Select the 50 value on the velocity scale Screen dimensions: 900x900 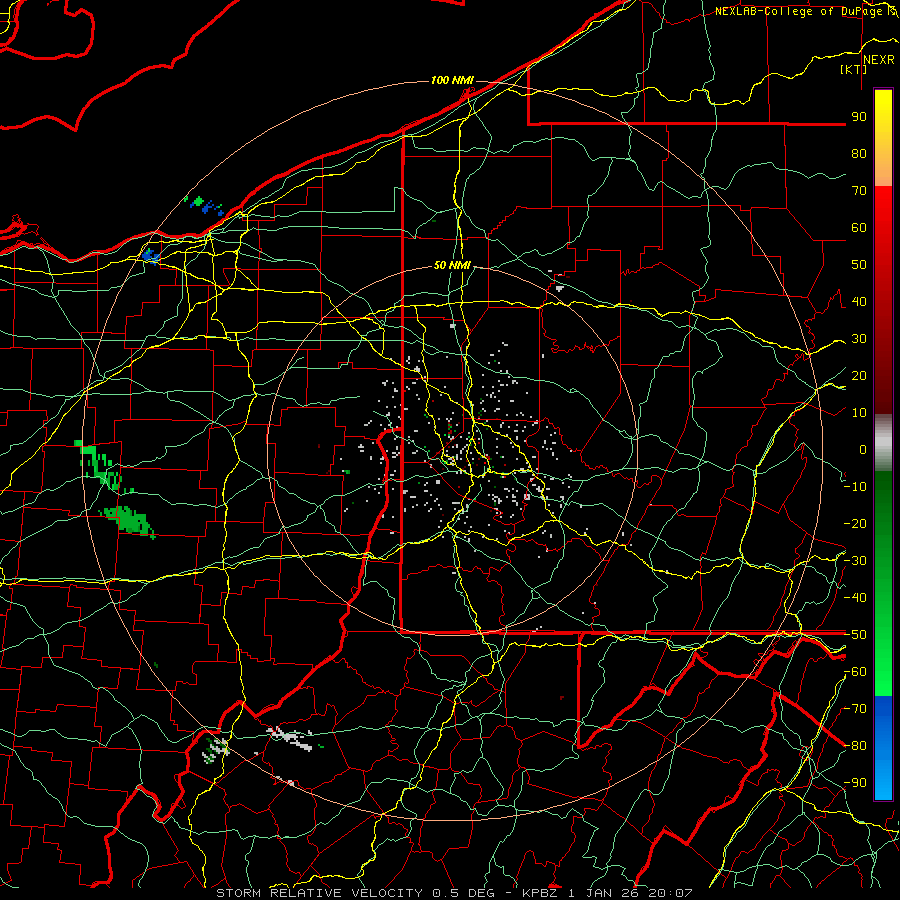pyautogui.click(x=859, y=265)
